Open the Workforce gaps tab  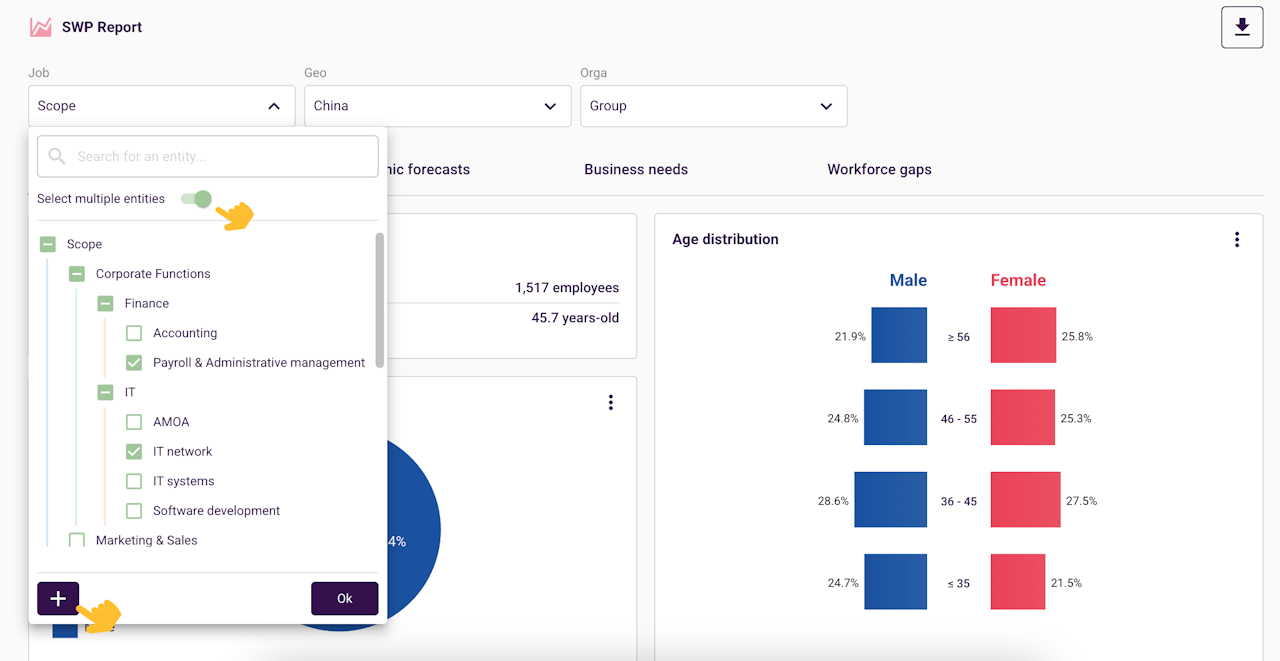(x=879, y=170)
